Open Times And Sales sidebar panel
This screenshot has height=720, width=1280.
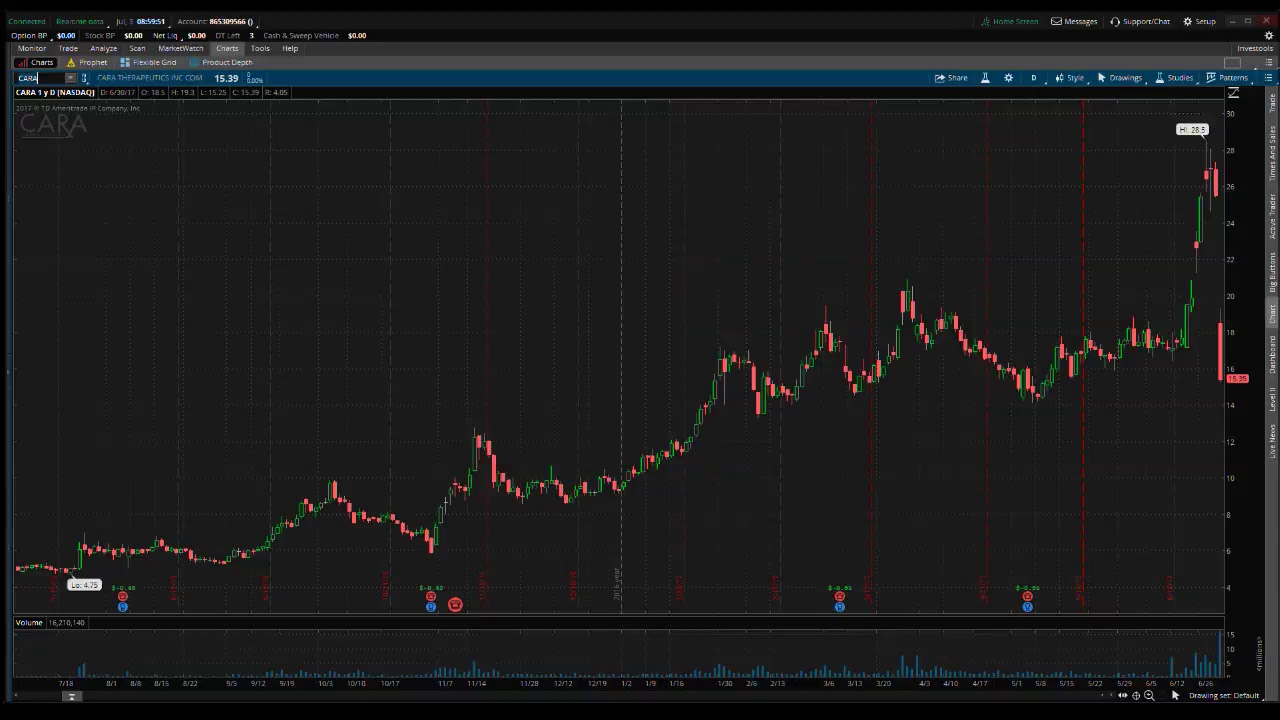tap(1272, 152)
